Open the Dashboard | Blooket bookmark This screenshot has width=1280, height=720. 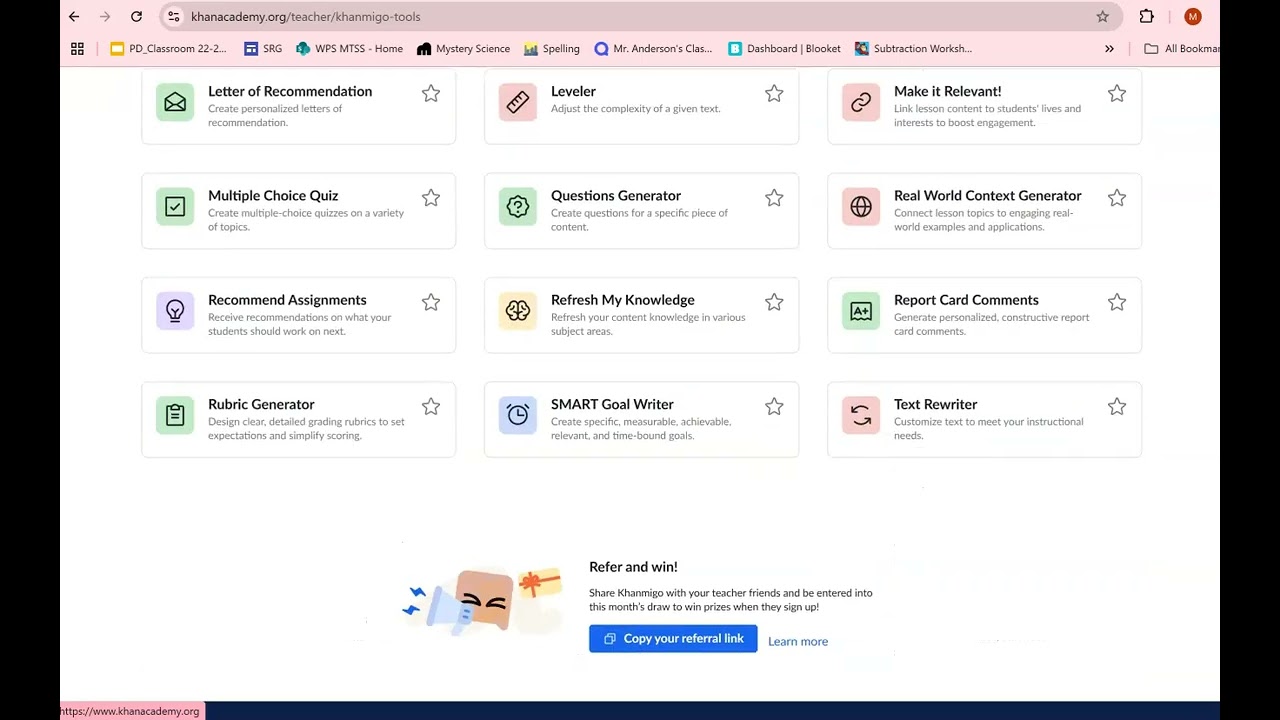click(784, 48)
